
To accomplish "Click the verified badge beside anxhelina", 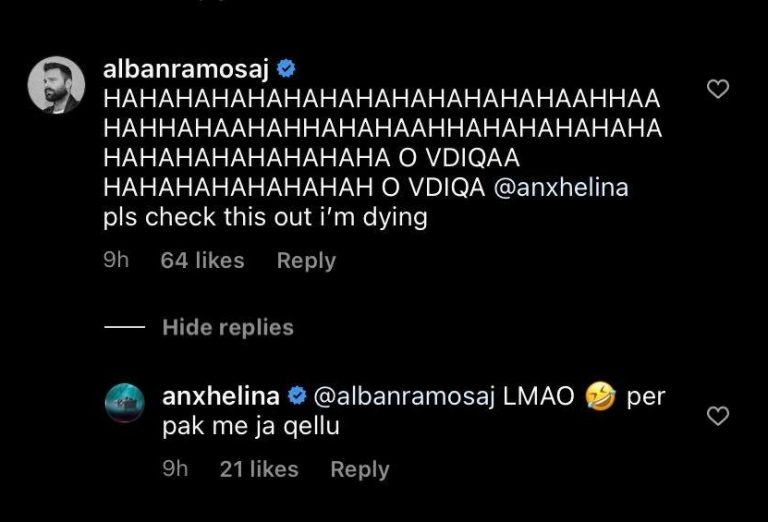I will click(296, 396).
